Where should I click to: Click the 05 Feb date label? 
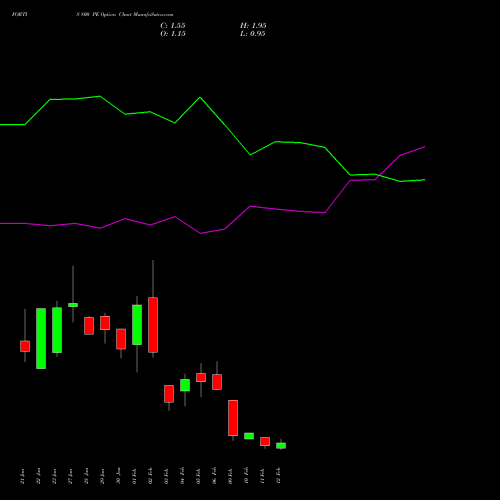click(199, 476)
